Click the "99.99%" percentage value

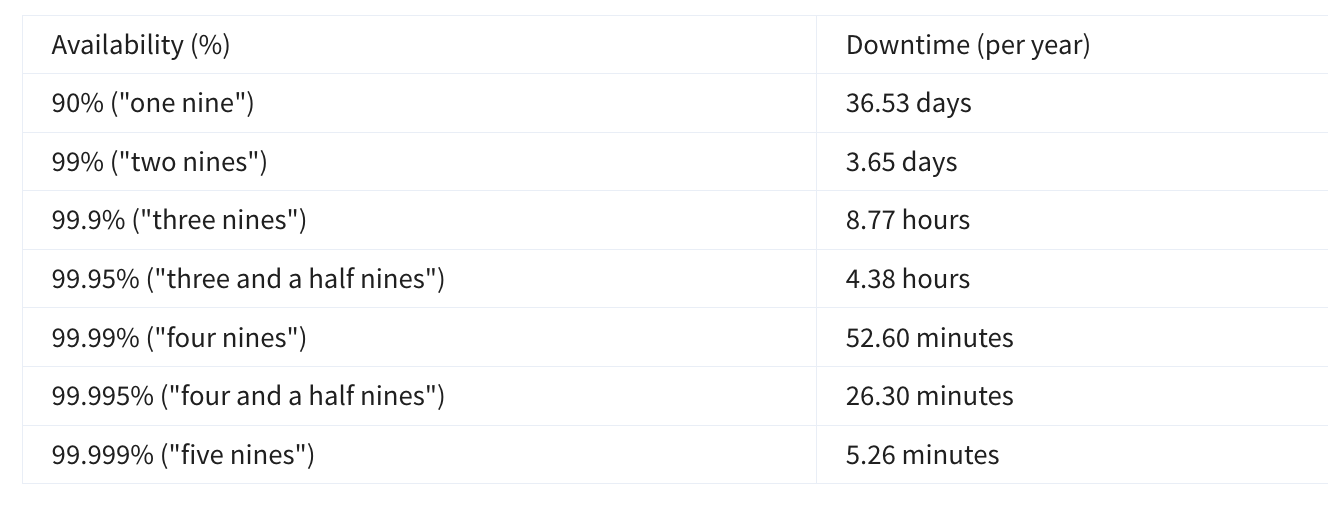click(95, 338)
